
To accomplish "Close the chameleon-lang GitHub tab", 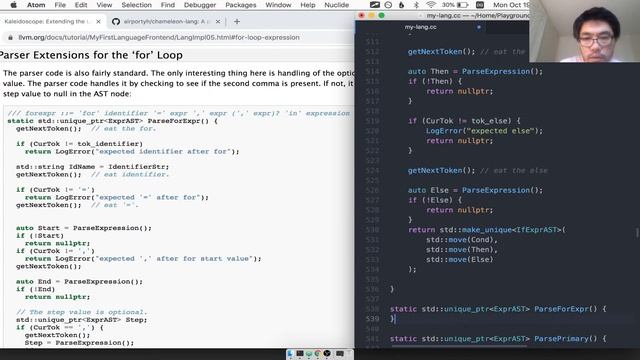I will [218, 21].
